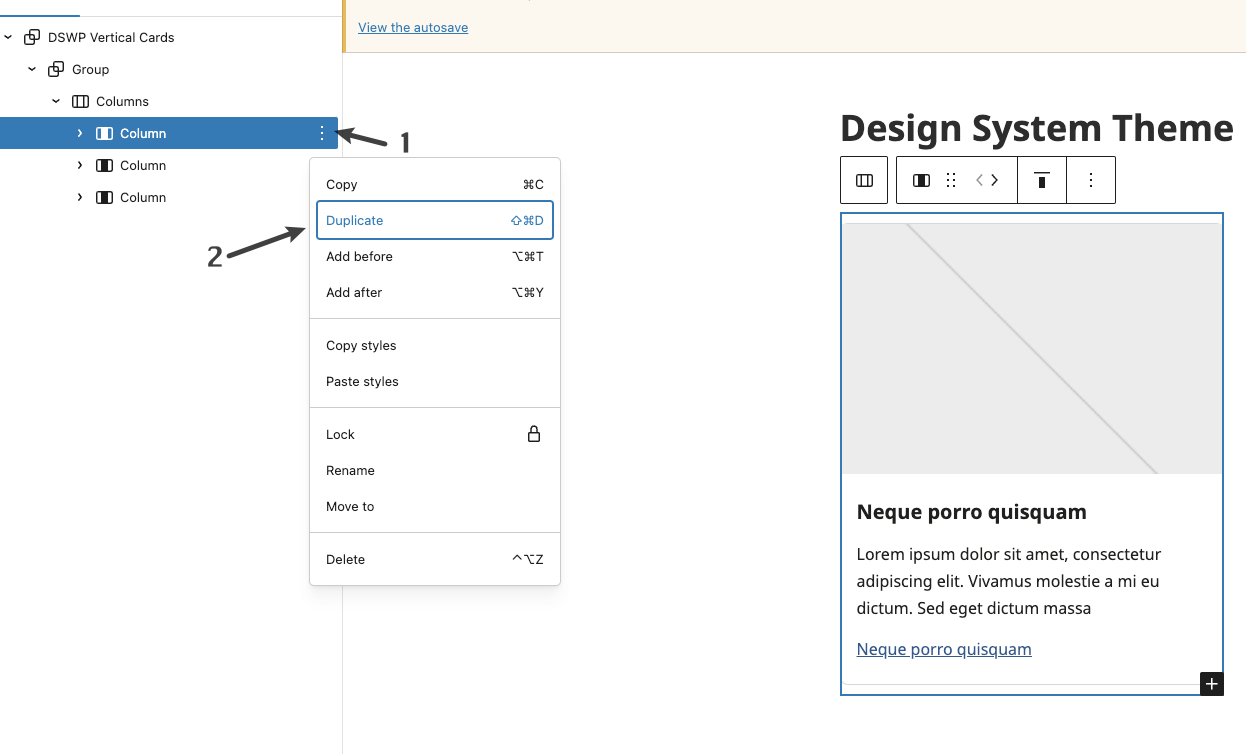This screenshot has width=1246, height=754.
Task: Choose Rename from the context menu
Action: 435,470
